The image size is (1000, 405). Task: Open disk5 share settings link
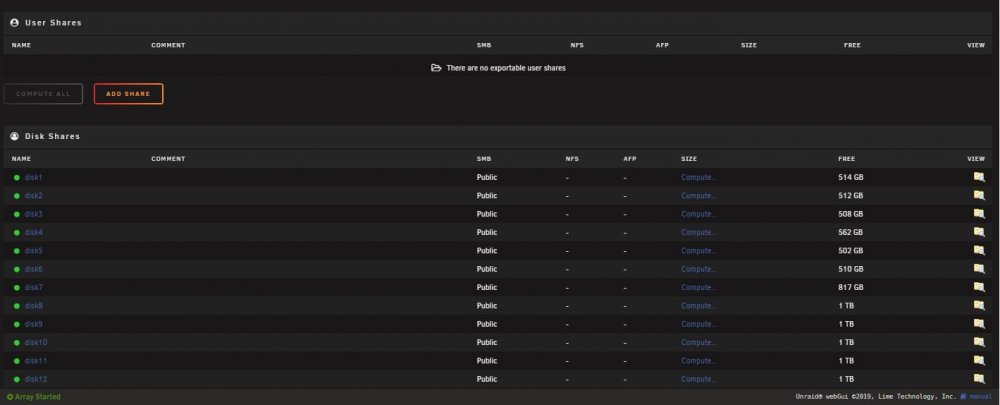pos(33,251)
